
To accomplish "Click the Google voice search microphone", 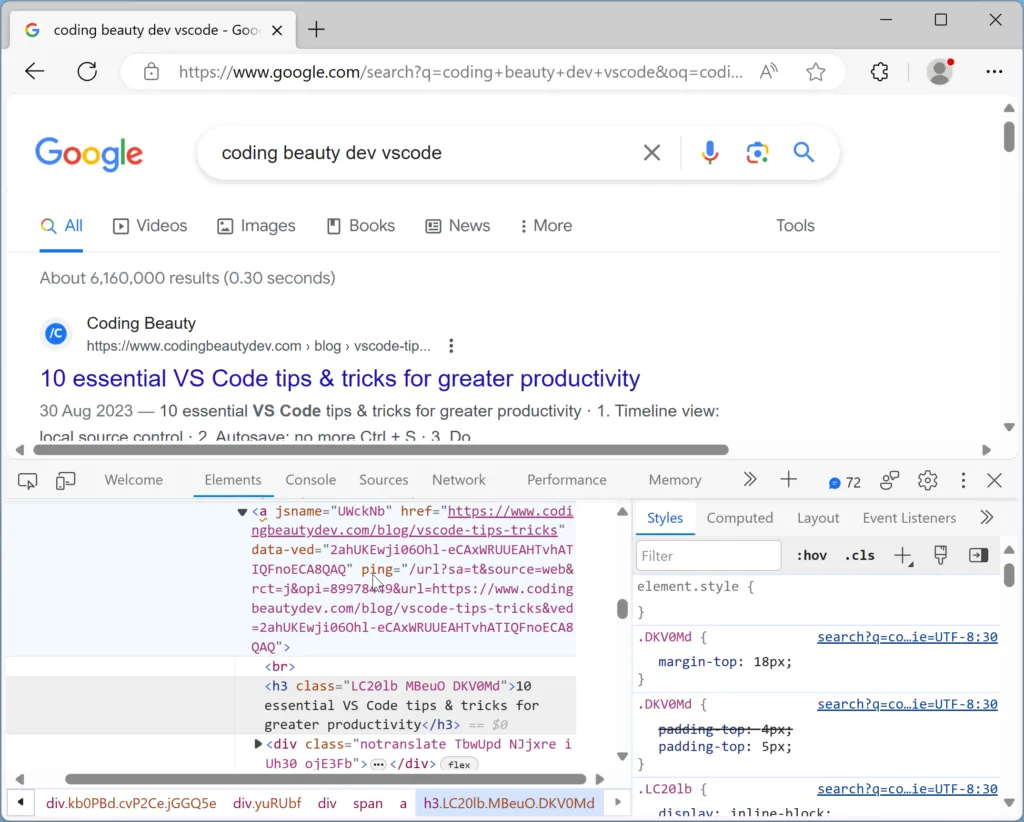I will point(710,153).
